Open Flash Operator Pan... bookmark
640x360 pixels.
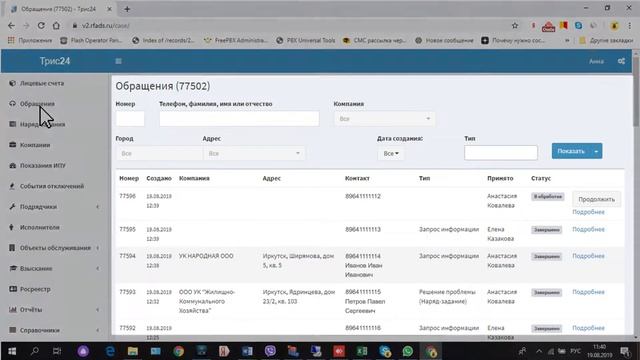click(91, 40)
